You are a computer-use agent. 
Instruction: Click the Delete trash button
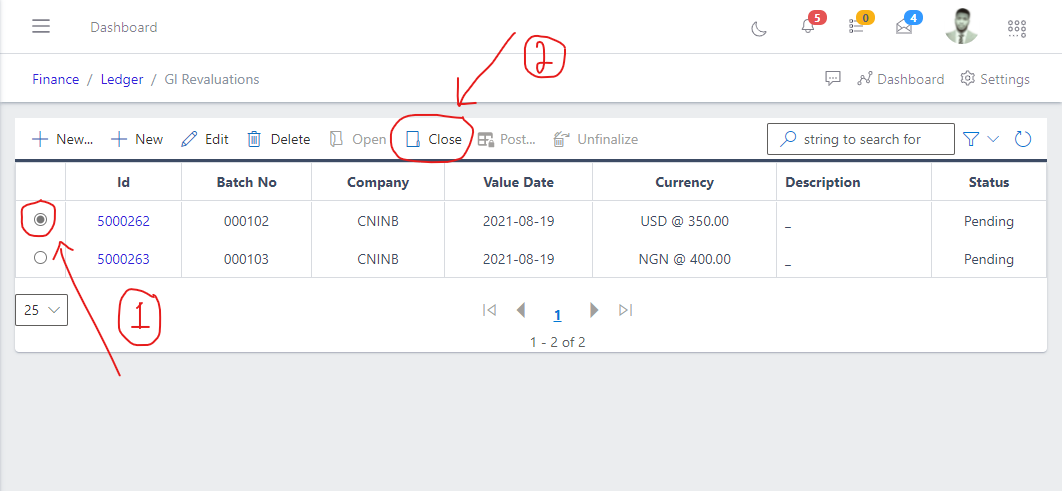278,140
